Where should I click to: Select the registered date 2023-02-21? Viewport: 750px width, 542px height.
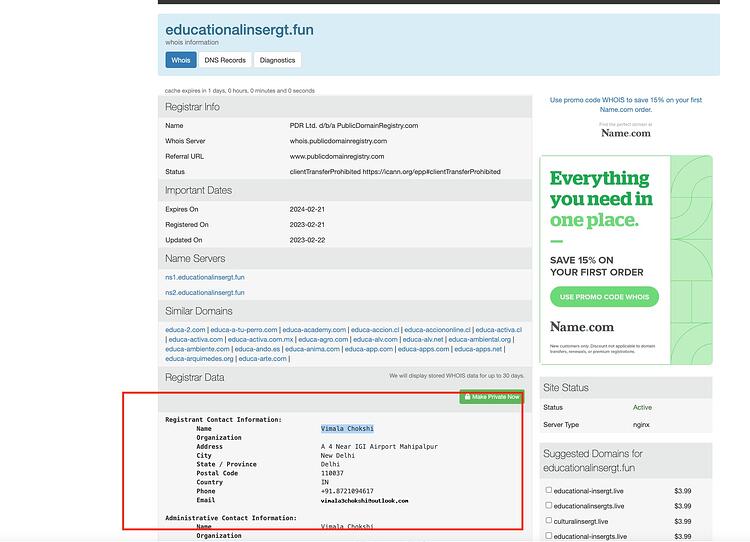coord(307,224)
